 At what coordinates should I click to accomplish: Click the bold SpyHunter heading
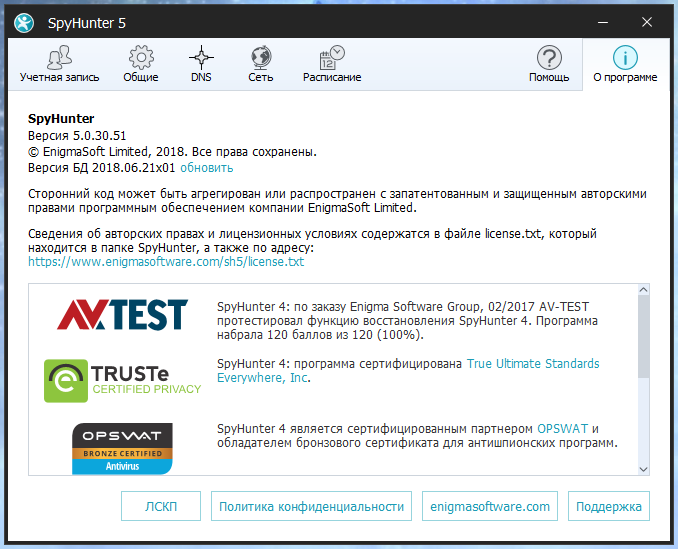[61, 119]
